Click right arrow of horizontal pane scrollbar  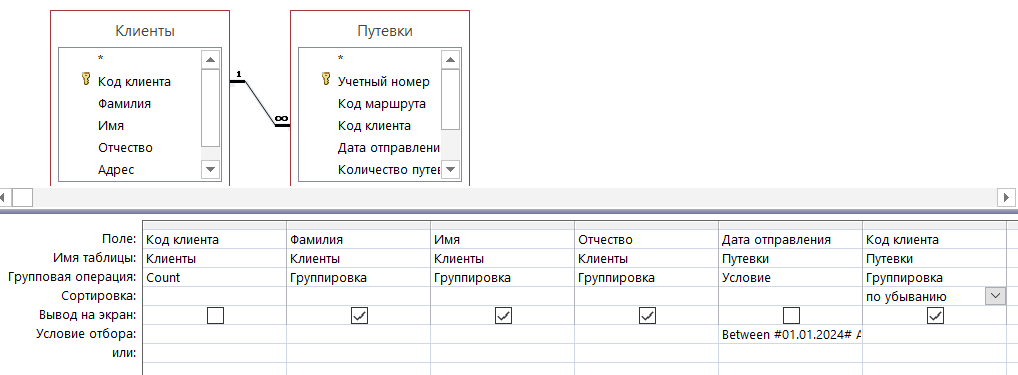click(1007, 197)
